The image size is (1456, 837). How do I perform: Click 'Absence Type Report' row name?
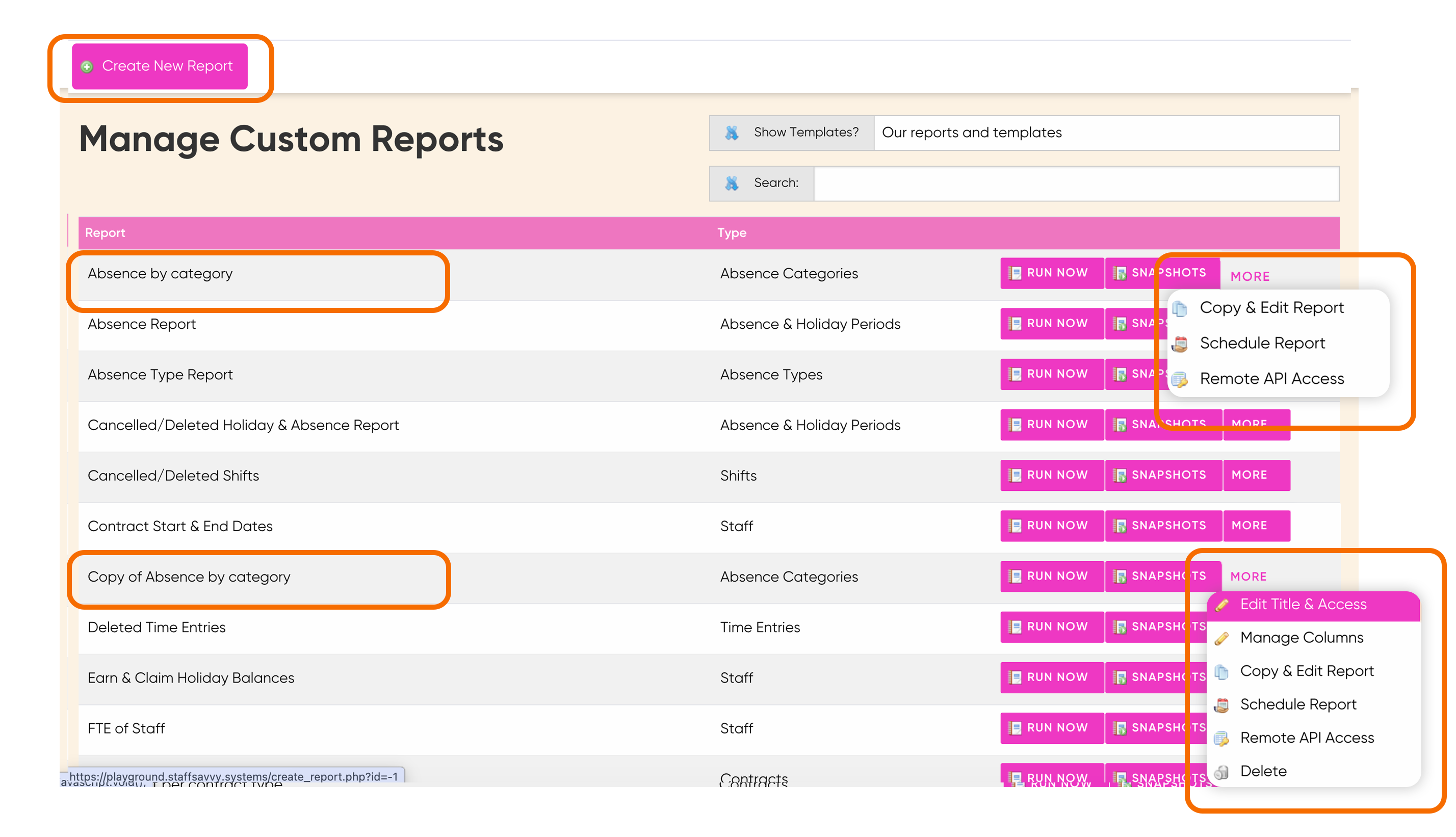[x=160, y=375]
